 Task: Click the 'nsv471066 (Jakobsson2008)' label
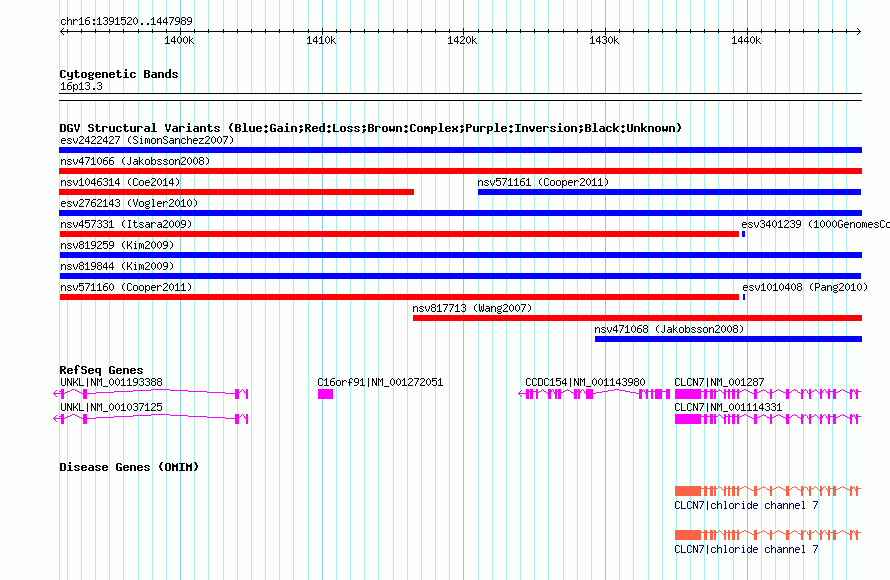pos(135,161)
